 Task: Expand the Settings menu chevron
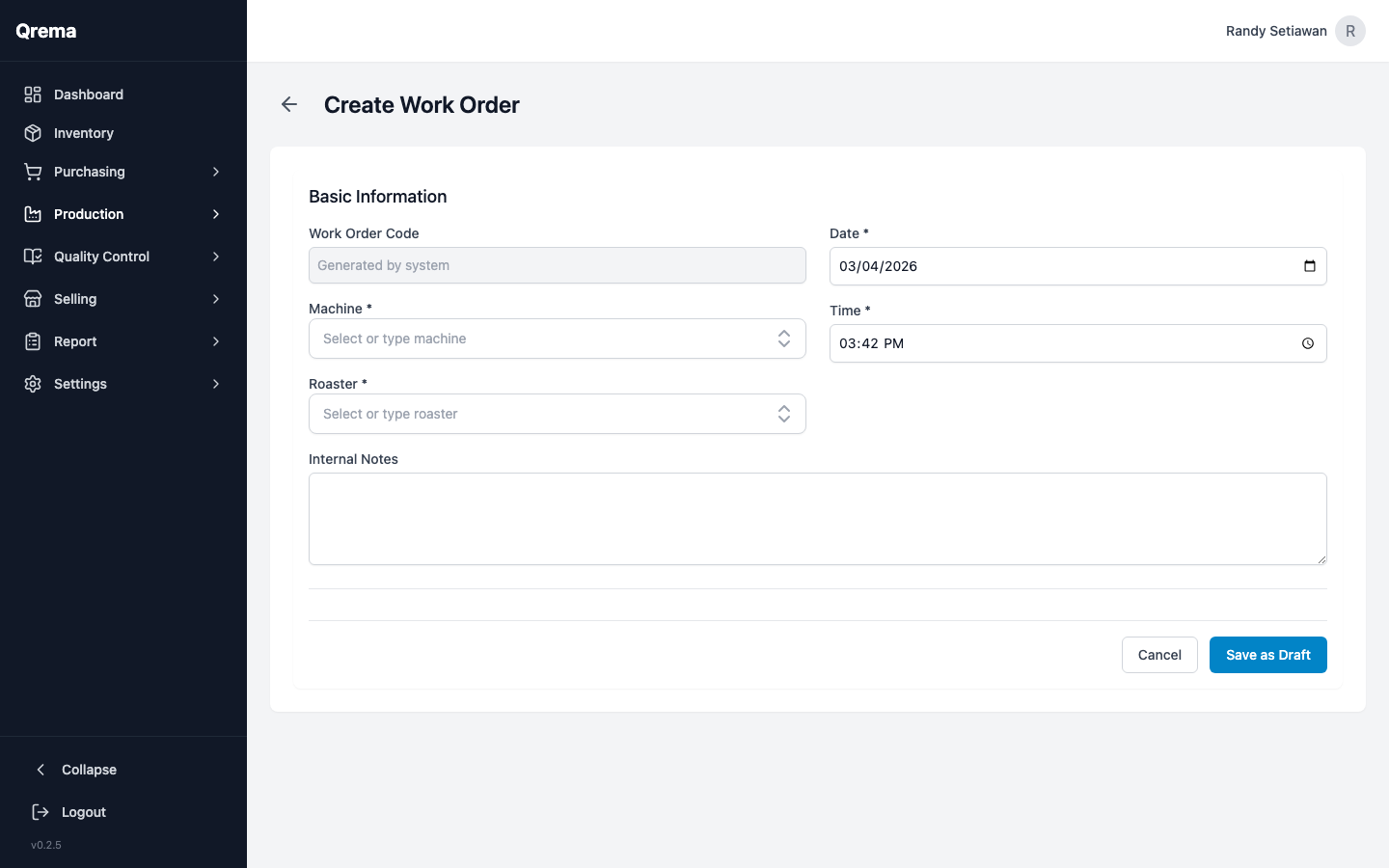tap(216, 384)
